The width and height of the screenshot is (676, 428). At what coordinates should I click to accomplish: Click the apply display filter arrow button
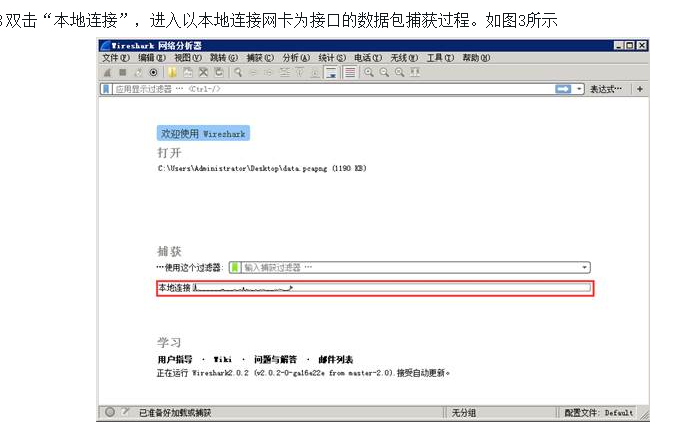click(563, 89)
